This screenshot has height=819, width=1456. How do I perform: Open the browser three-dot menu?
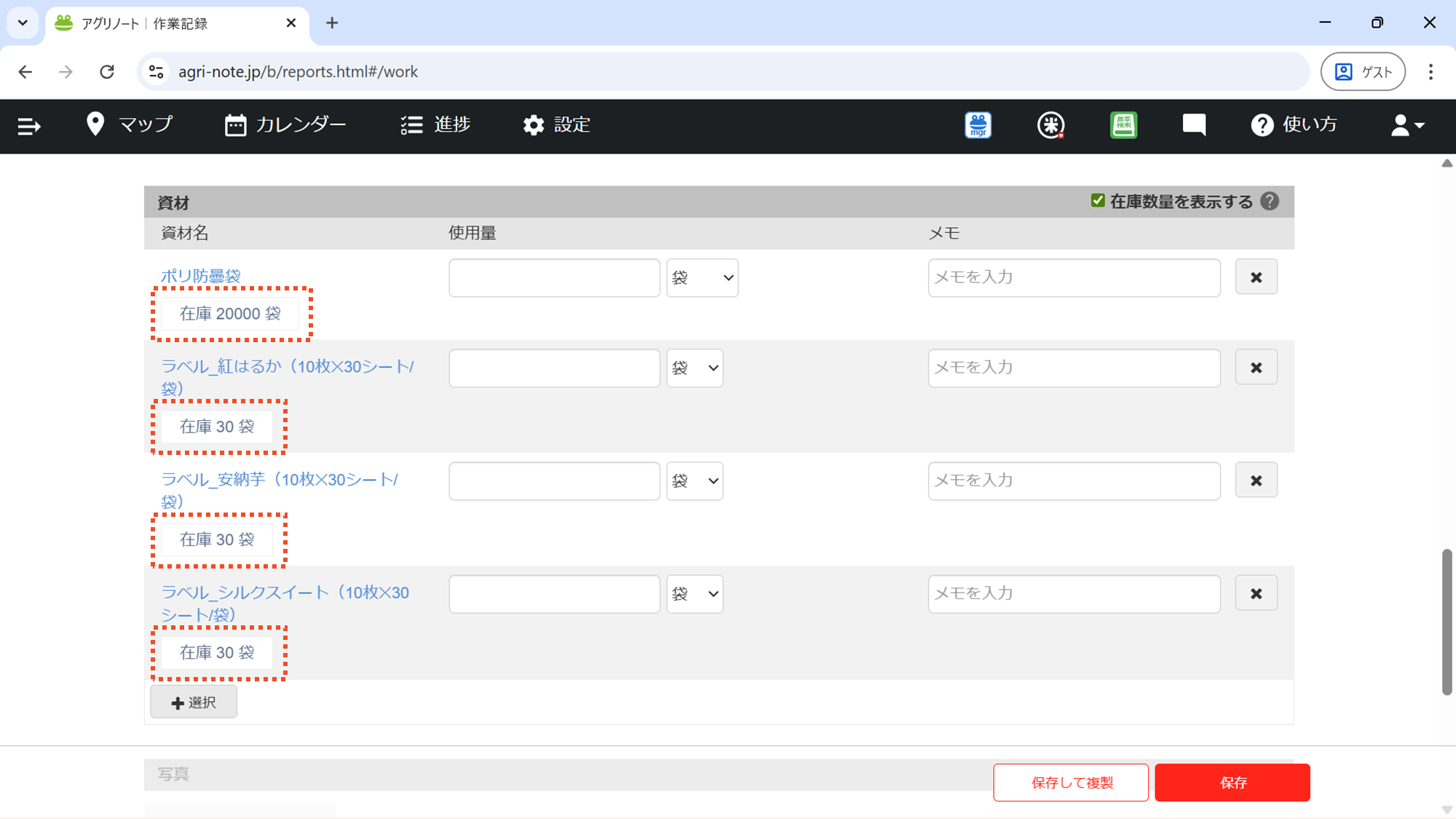pyautogui.click(x=1431, y=71)
